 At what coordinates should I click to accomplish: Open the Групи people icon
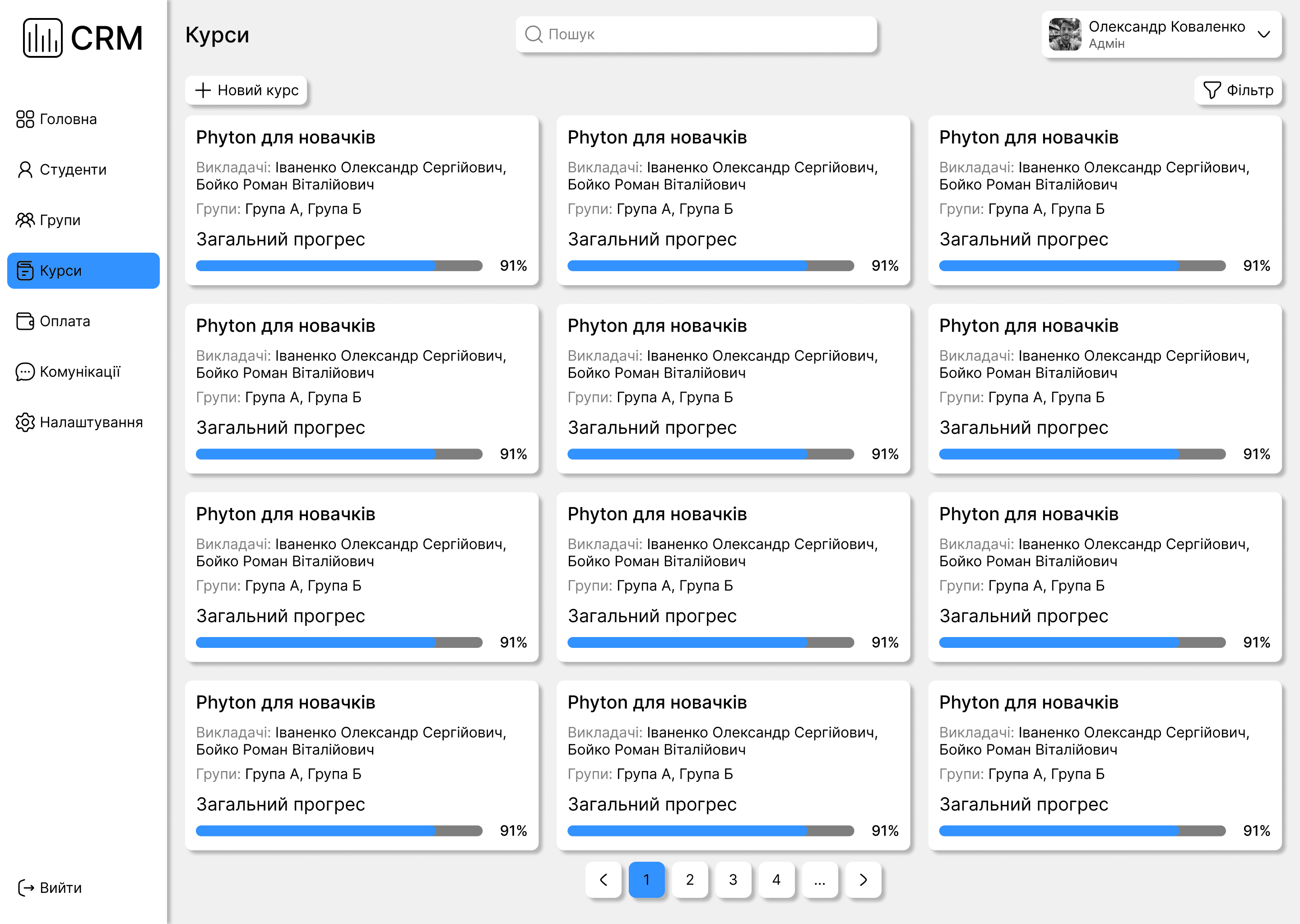[25, 220]
